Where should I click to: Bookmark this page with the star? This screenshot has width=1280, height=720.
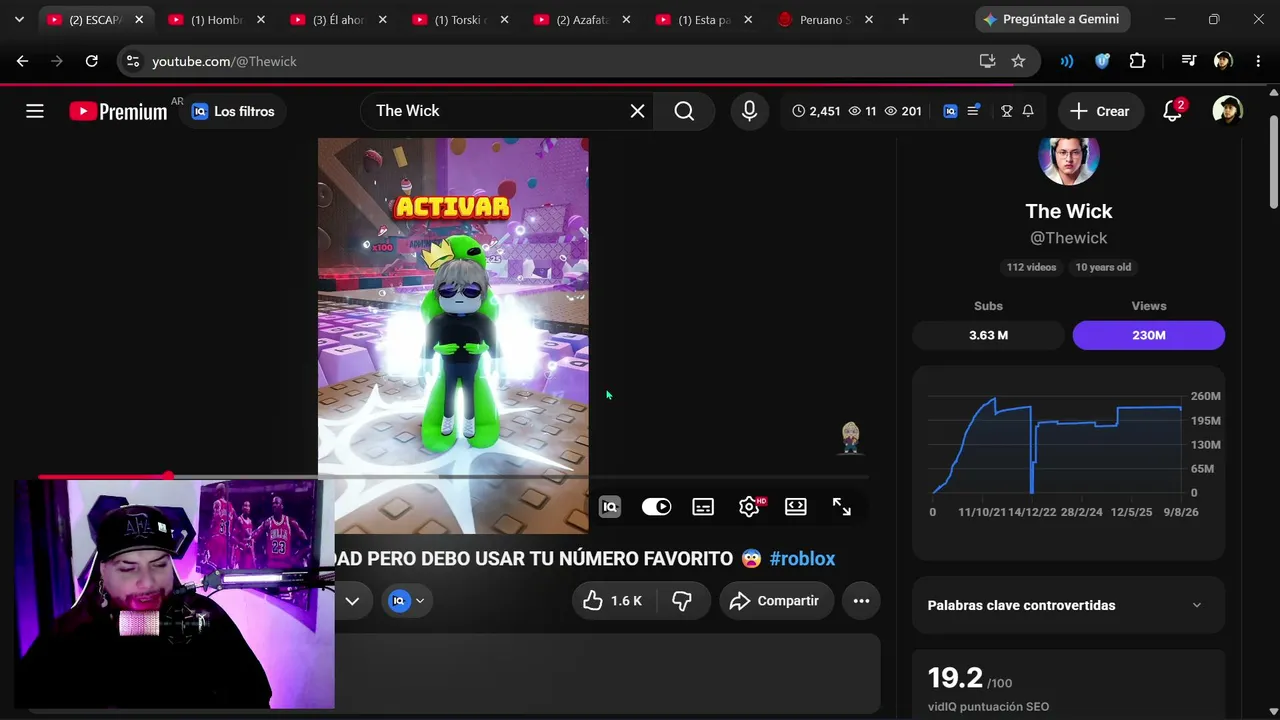pos(1018,61)
